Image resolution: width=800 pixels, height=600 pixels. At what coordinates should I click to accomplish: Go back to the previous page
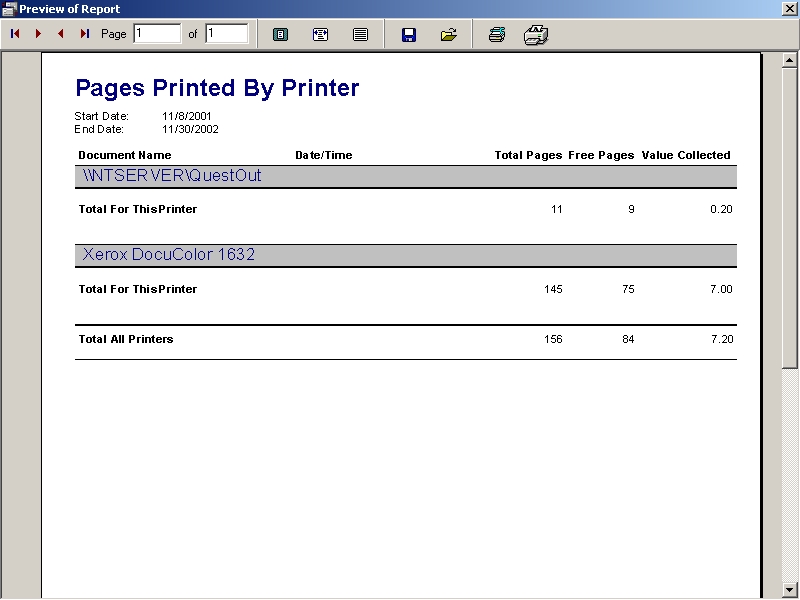point(61,34)
